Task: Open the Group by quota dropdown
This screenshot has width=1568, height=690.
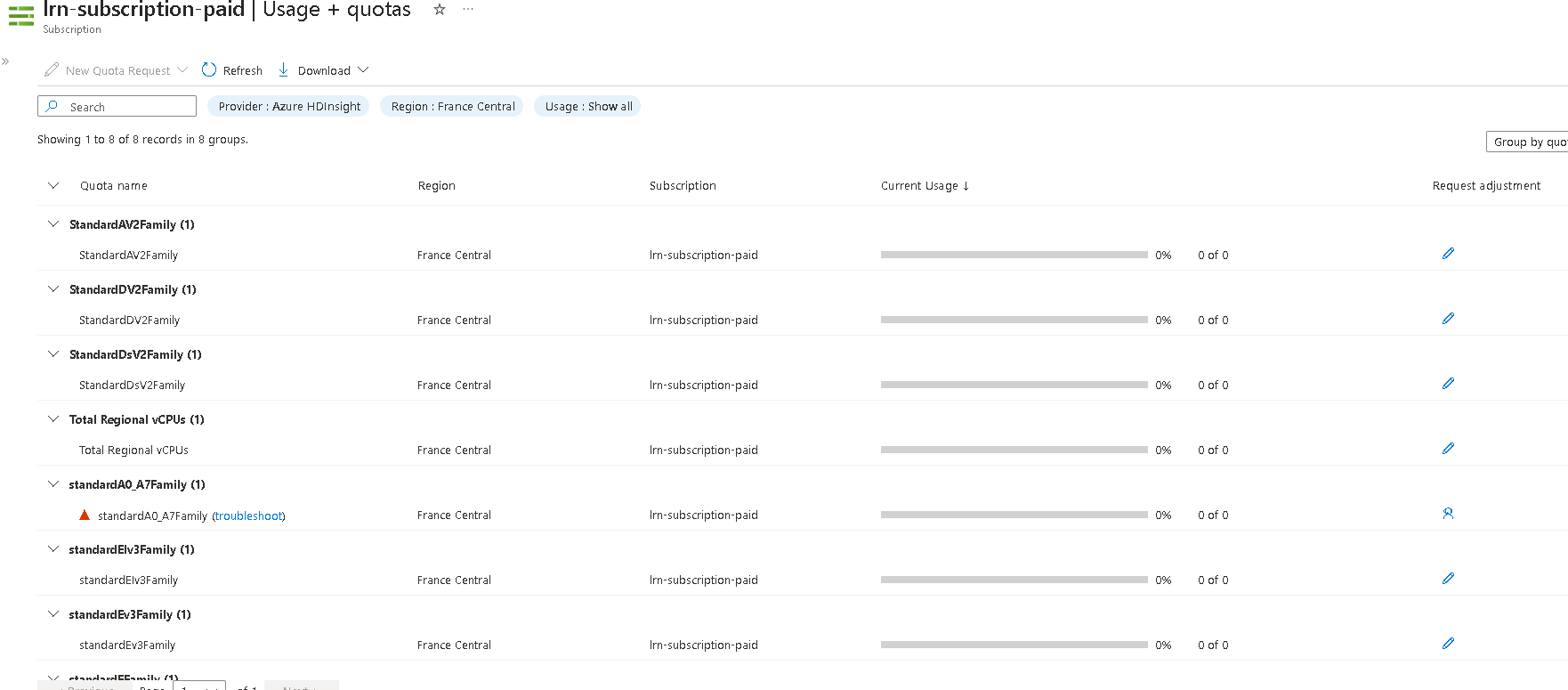Action: (x=1527, y=142)
